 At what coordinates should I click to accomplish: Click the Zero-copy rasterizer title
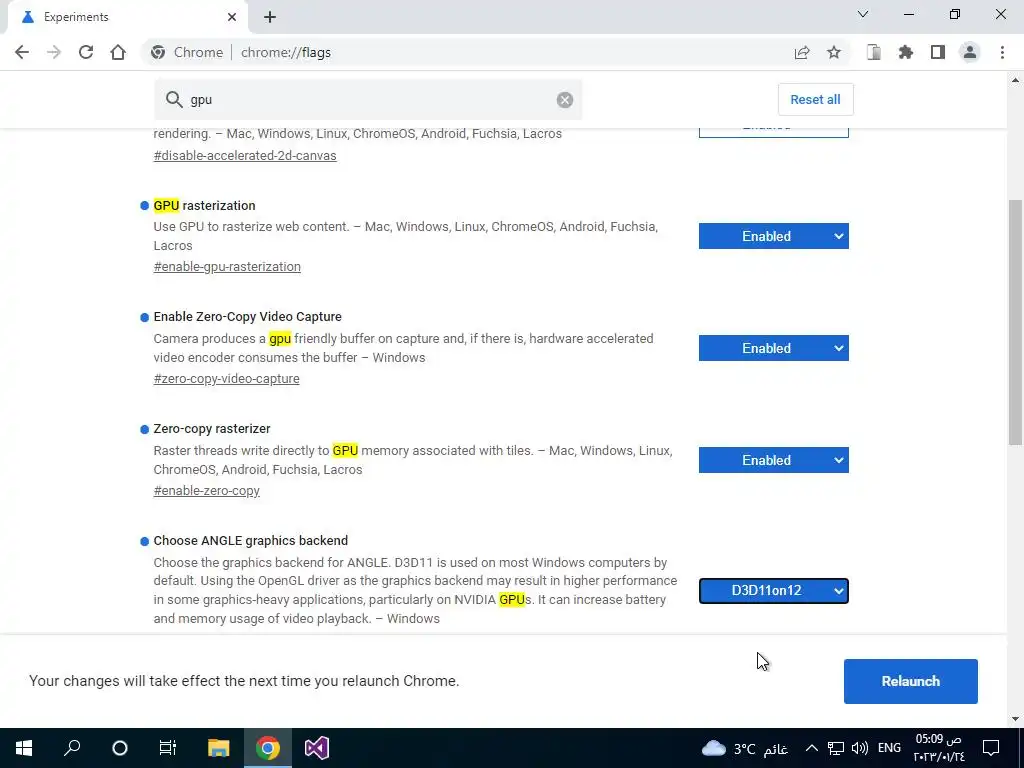[x=212, y=428]
